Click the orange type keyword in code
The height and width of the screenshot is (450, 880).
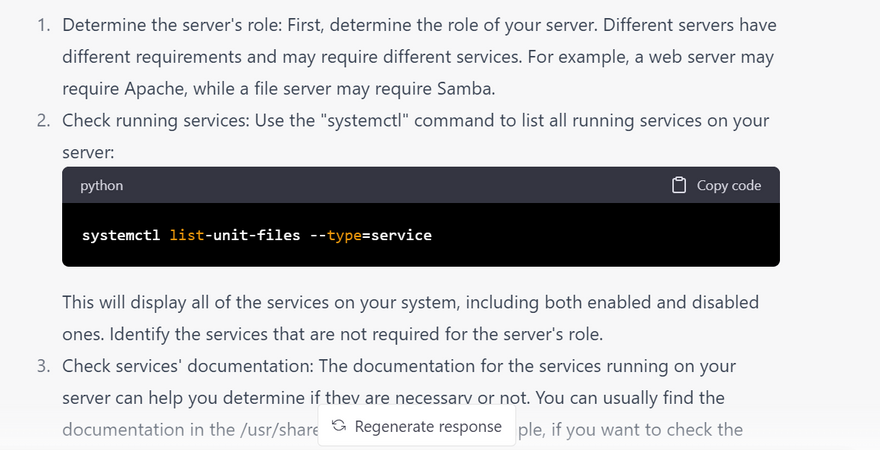[x=344, y=236]
